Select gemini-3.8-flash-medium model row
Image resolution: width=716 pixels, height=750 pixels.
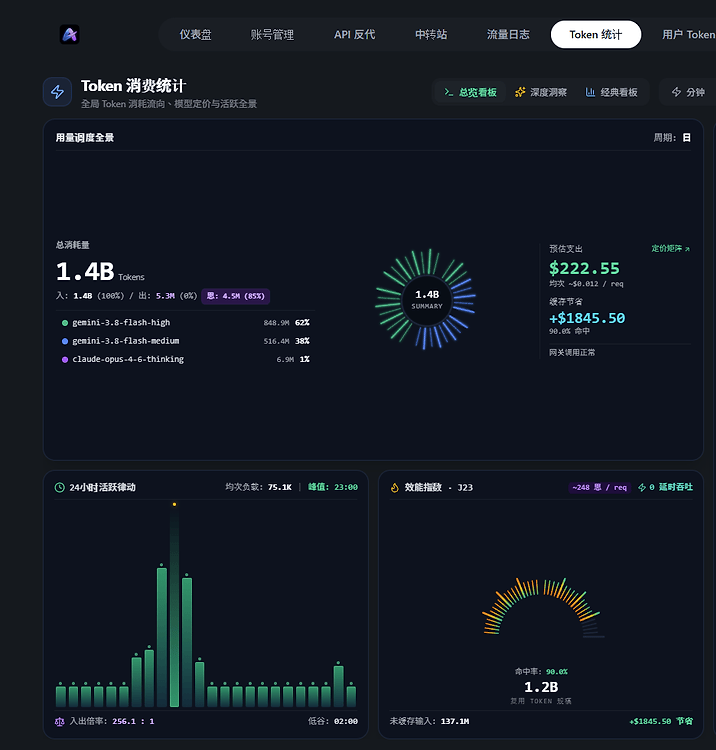click(x=186, y=341)
